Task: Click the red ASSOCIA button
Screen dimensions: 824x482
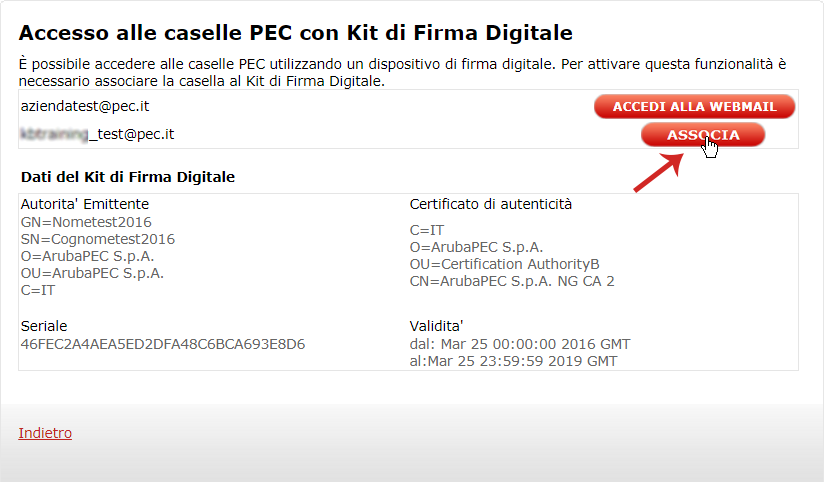Action: [x=703, y=135]
